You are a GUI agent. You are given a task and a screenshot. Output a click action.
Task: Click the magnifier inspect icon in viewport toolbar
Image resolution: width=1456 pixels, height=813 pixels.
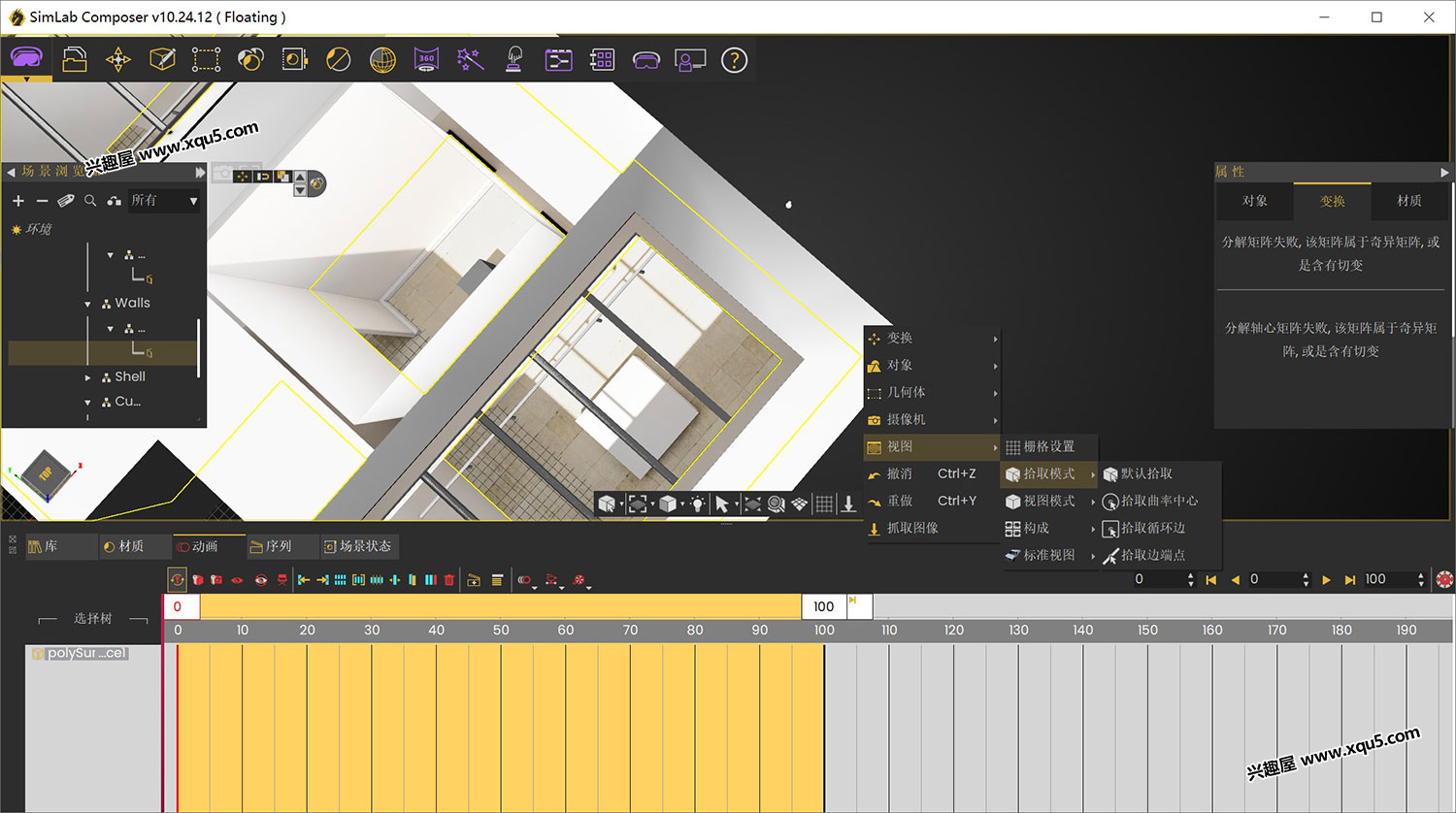[x=776, y=504]
